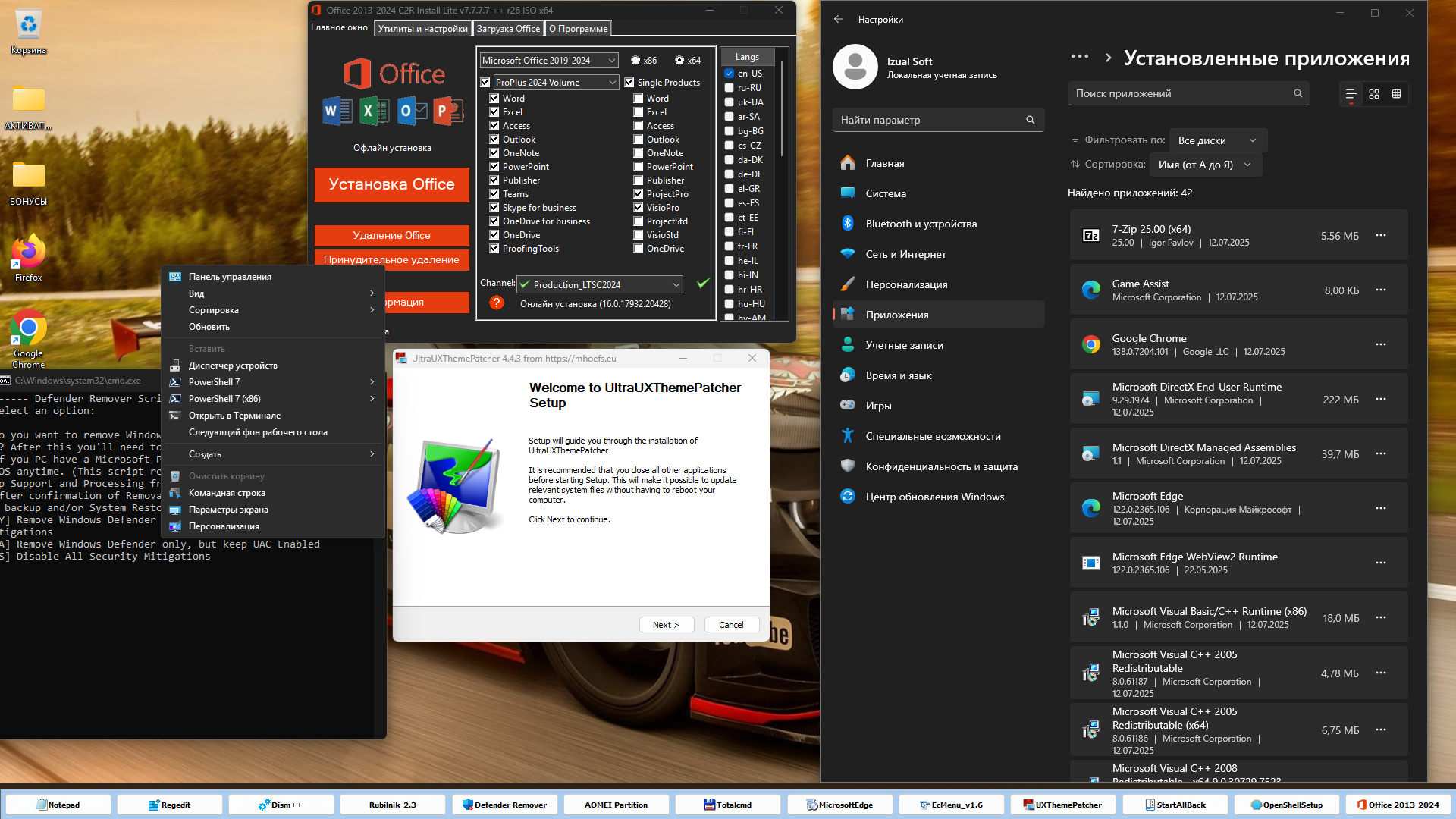
Task: Click the search icon in Поиск приложений
Action: coord(1298,93)
